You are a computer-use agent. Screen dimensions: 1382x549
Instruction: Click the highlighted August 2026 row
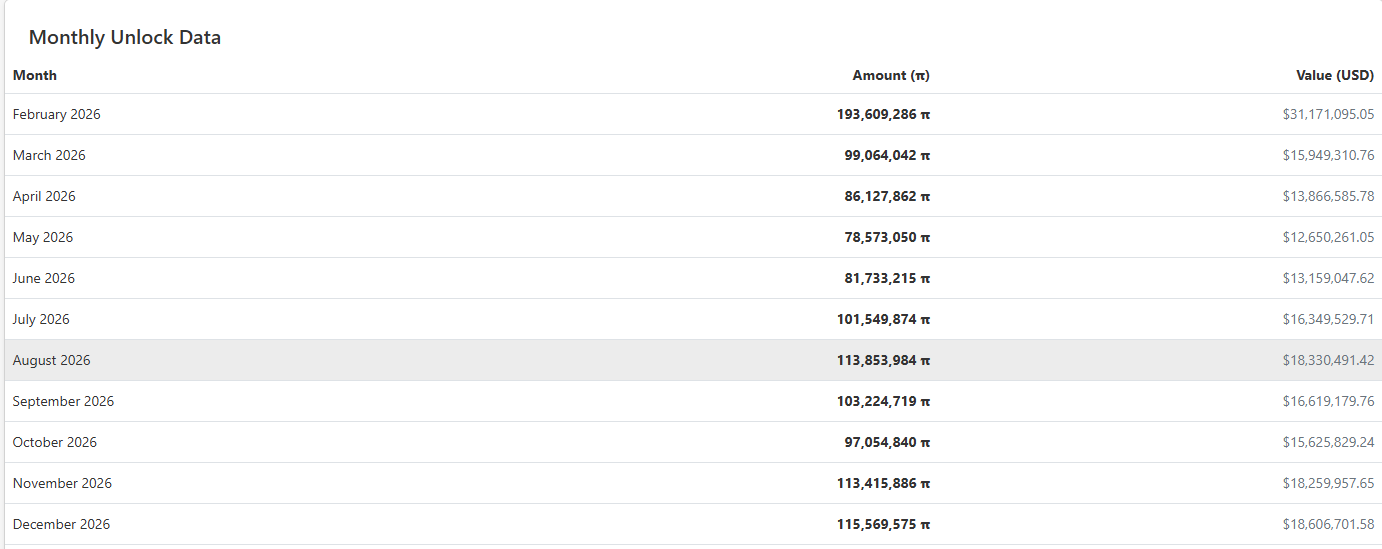pyautogui.click(x=52, y=360)
